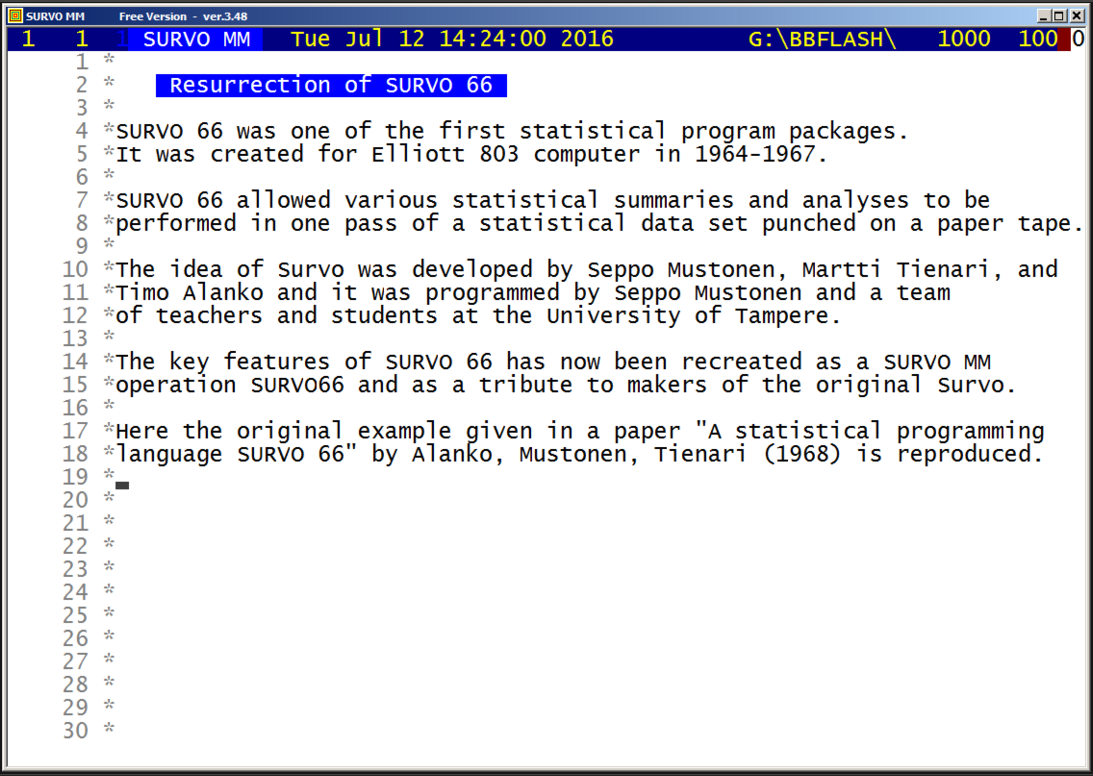1093x776 pixels.
Task: Click line number 30 in the margin
Action: pos(75,731)
